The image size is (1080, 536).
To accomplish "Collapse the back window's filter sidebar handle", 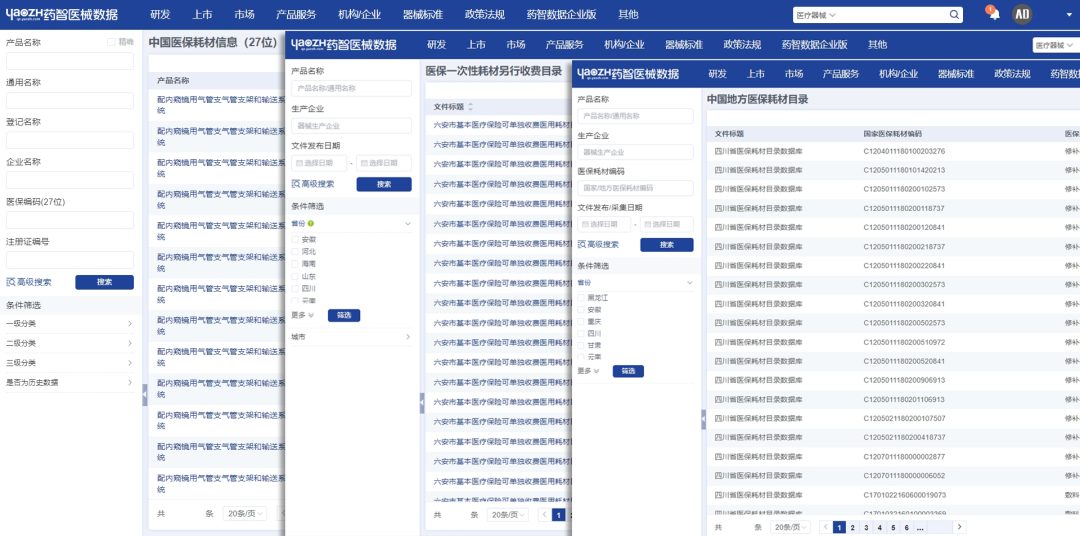I will (145, 395).
